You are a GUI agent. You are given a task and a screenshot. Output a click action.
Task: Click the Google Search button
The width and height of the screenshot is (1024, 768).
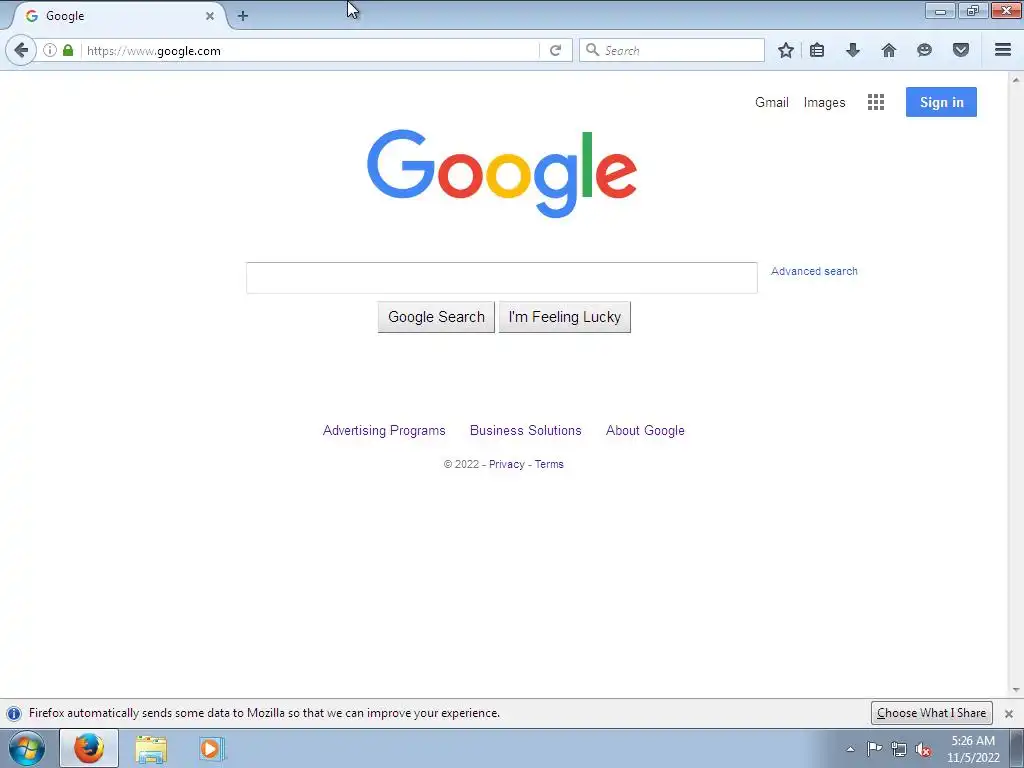pyautogui.click(x=436, y=317)
